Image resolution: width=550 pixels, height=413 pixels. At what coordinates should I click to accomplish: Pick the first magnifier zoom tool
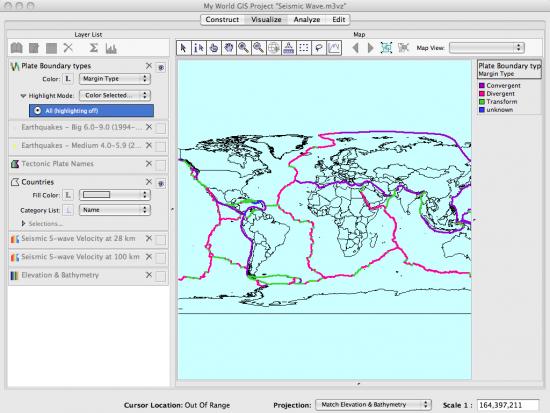coord(243,48)
